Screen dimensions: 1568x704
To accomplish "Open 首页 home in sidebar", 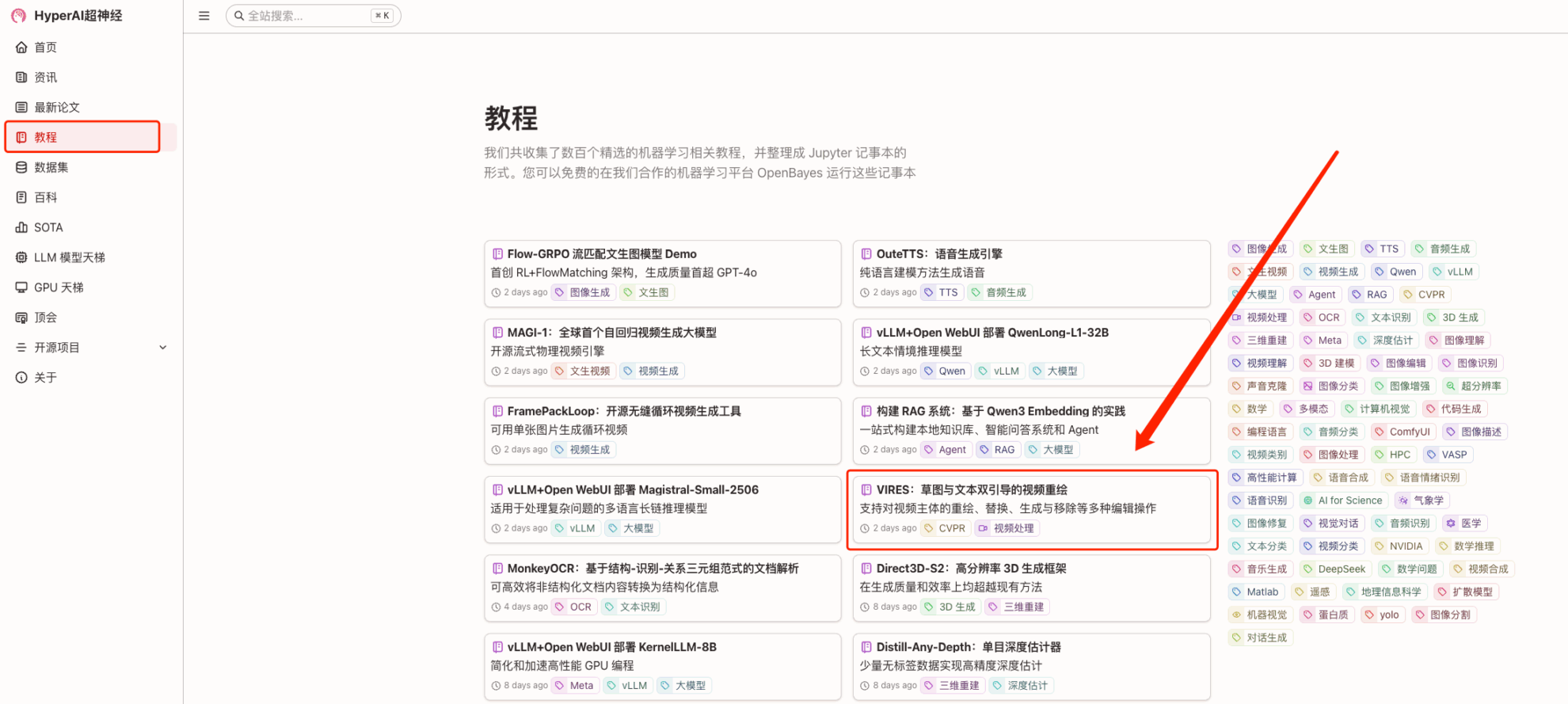I will tap(45, 48).
